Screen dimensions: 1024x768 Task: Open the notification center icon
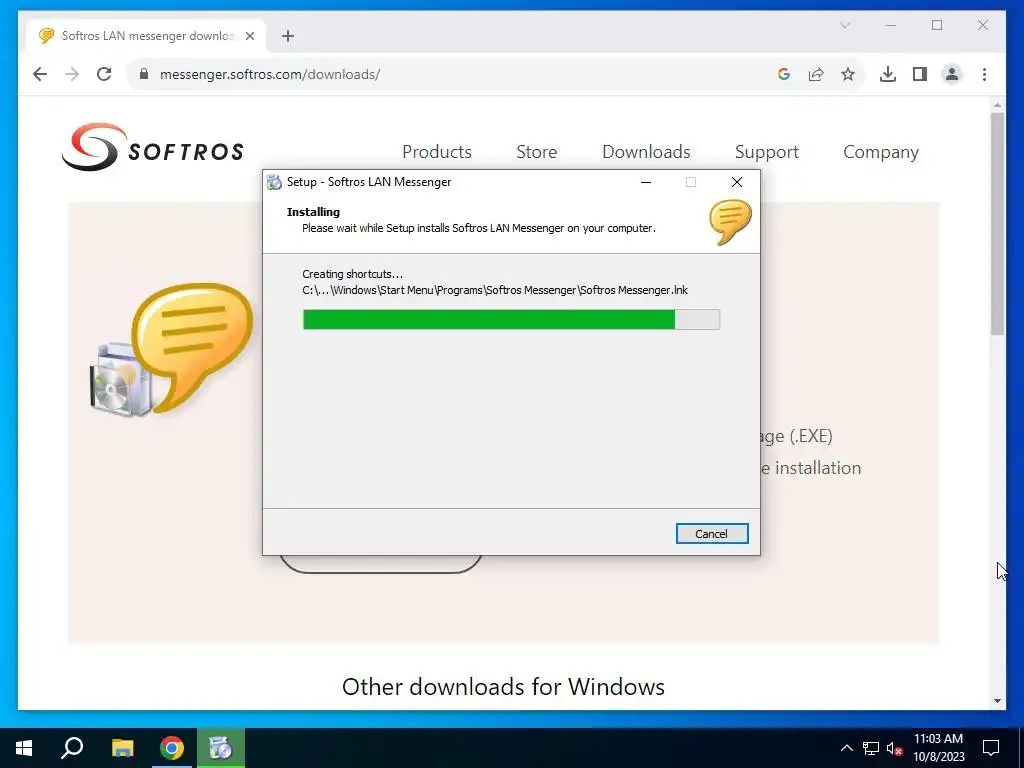click(991, 748)
